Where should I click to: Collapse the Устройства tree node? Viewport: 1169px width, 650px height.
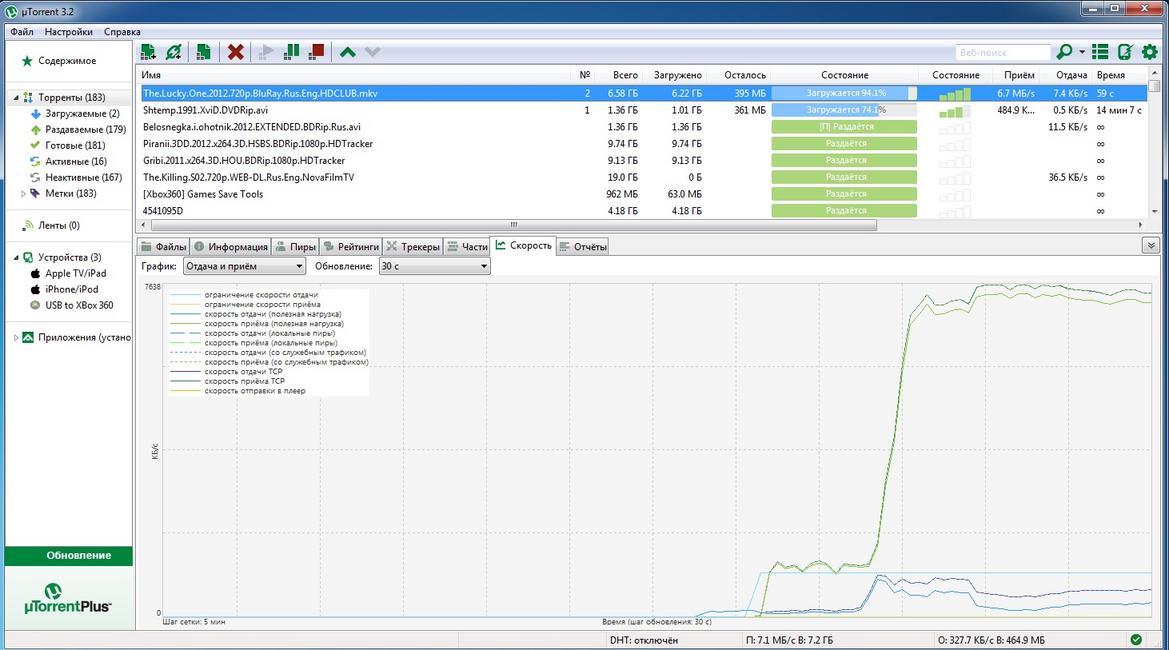pyautogui.click(x=16, y=257)
